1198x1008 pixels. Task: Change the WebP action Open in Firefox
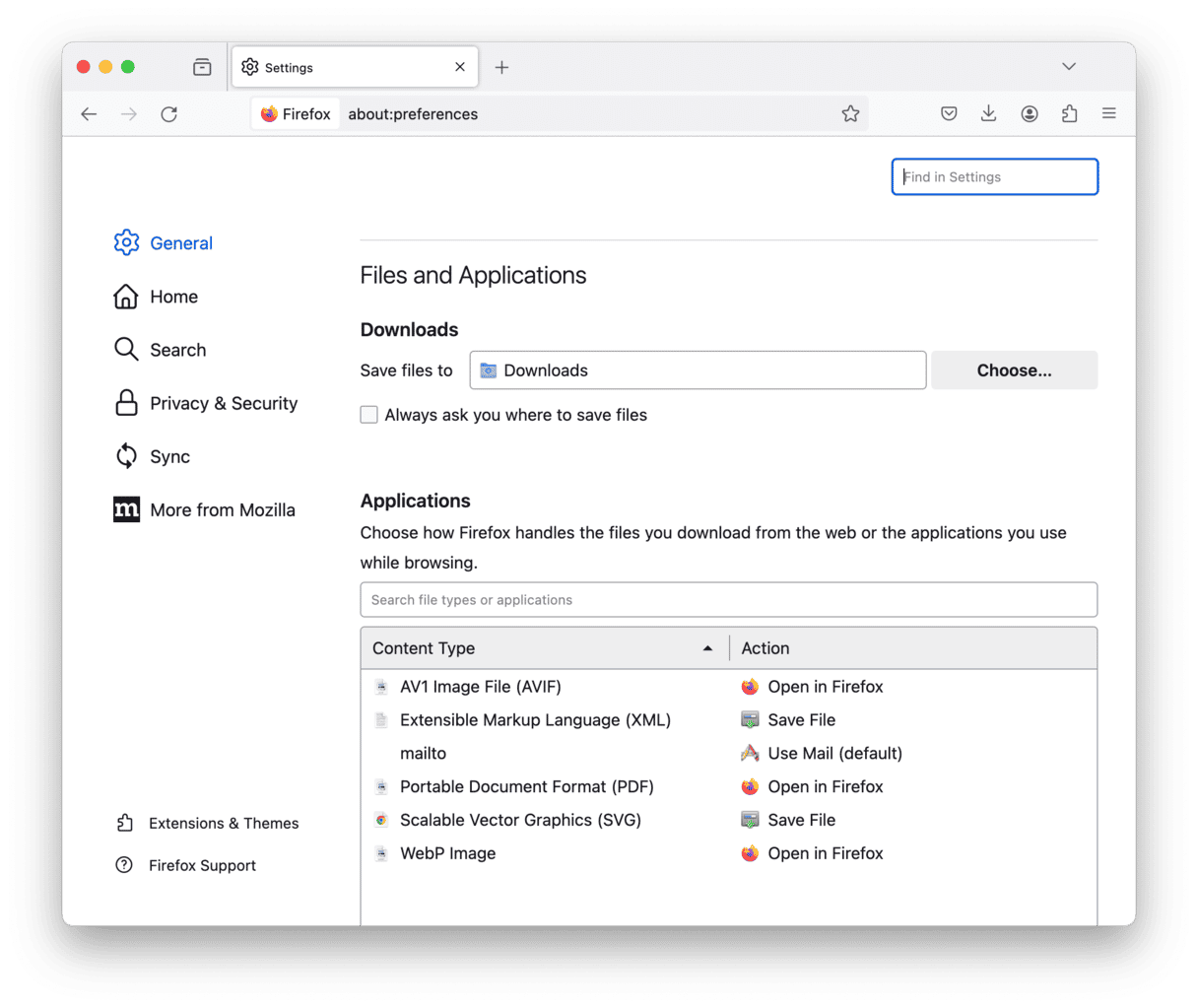(812, 854)
